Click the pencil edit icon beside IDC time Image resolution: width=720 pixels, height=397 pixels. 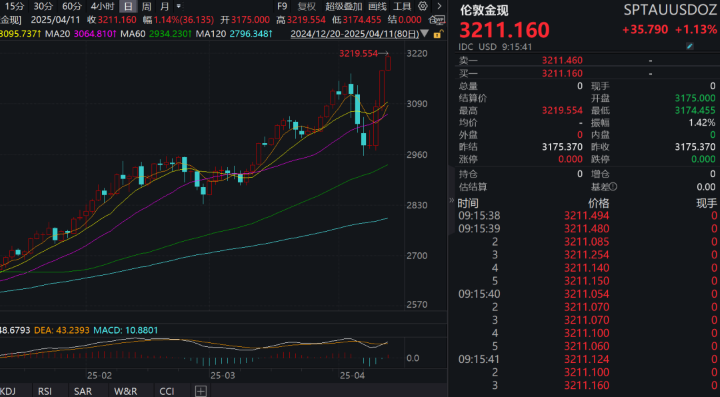pyautogui.click(x=690, y=46)
